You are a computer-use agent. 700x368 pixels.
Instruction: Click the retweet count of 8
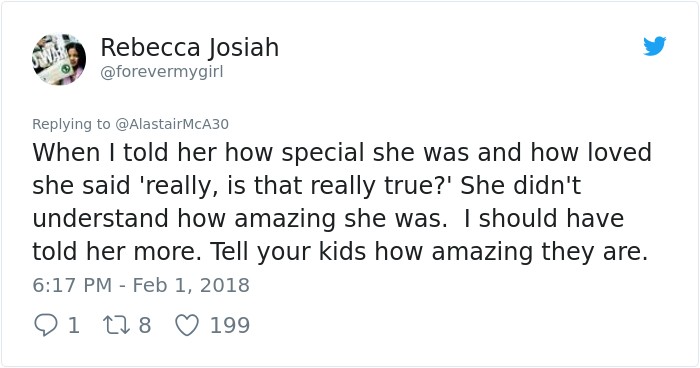(145, 325)
